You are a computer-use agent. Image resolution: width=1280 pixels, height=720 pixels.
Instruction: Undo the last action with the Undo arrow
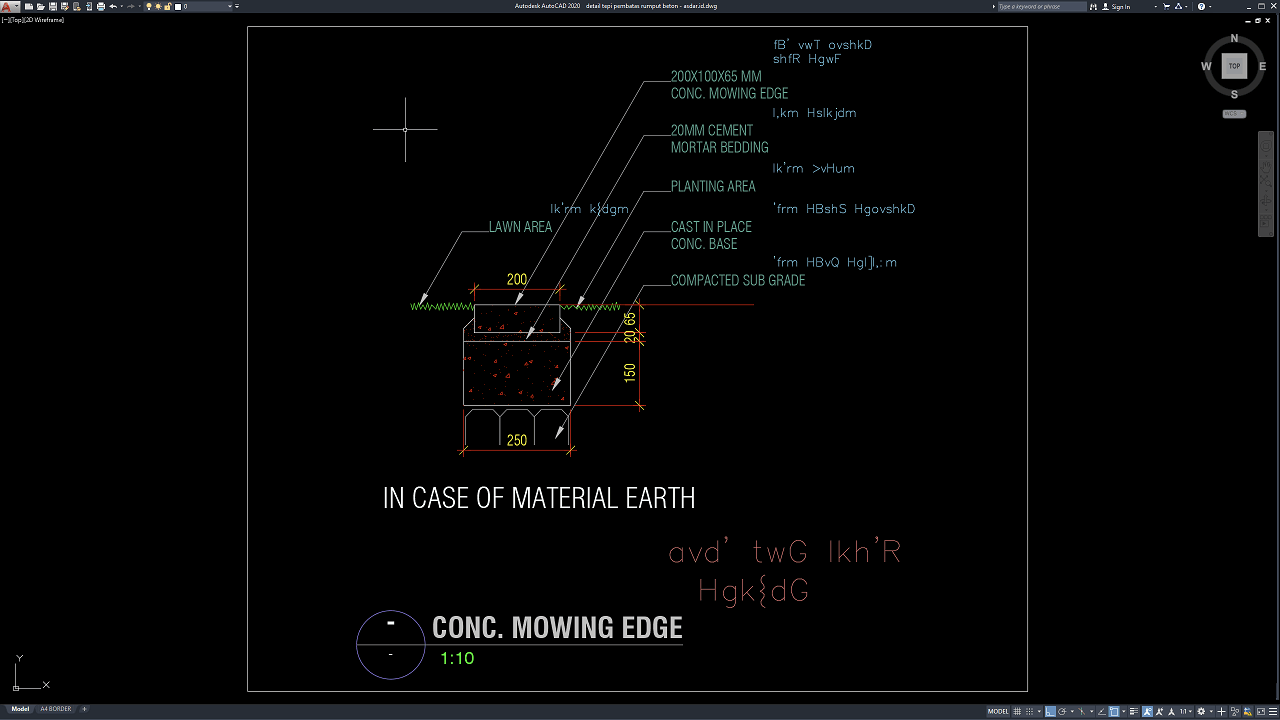(x=113, y=6)
